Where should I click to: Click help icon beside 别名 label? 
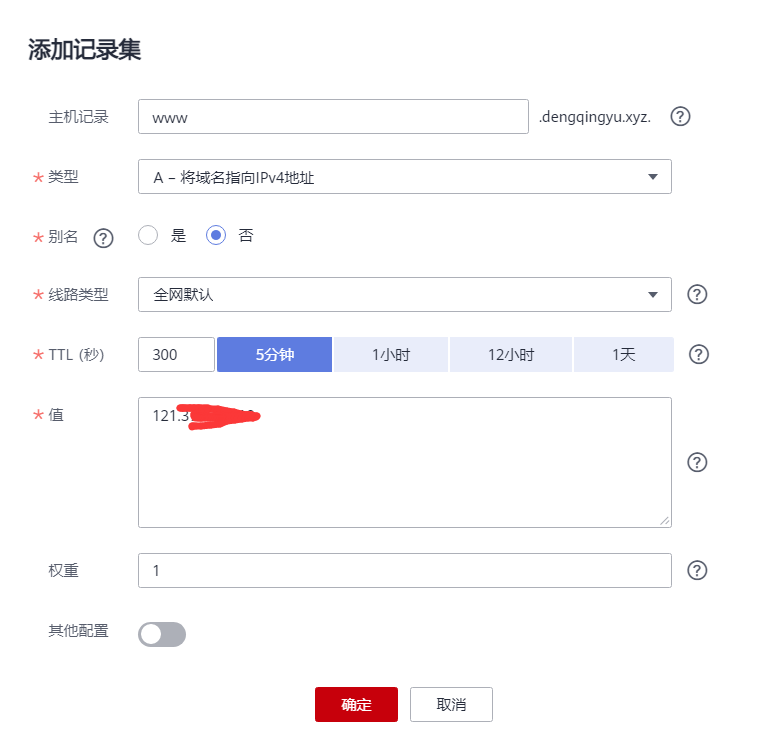click(x=103, y=238)
